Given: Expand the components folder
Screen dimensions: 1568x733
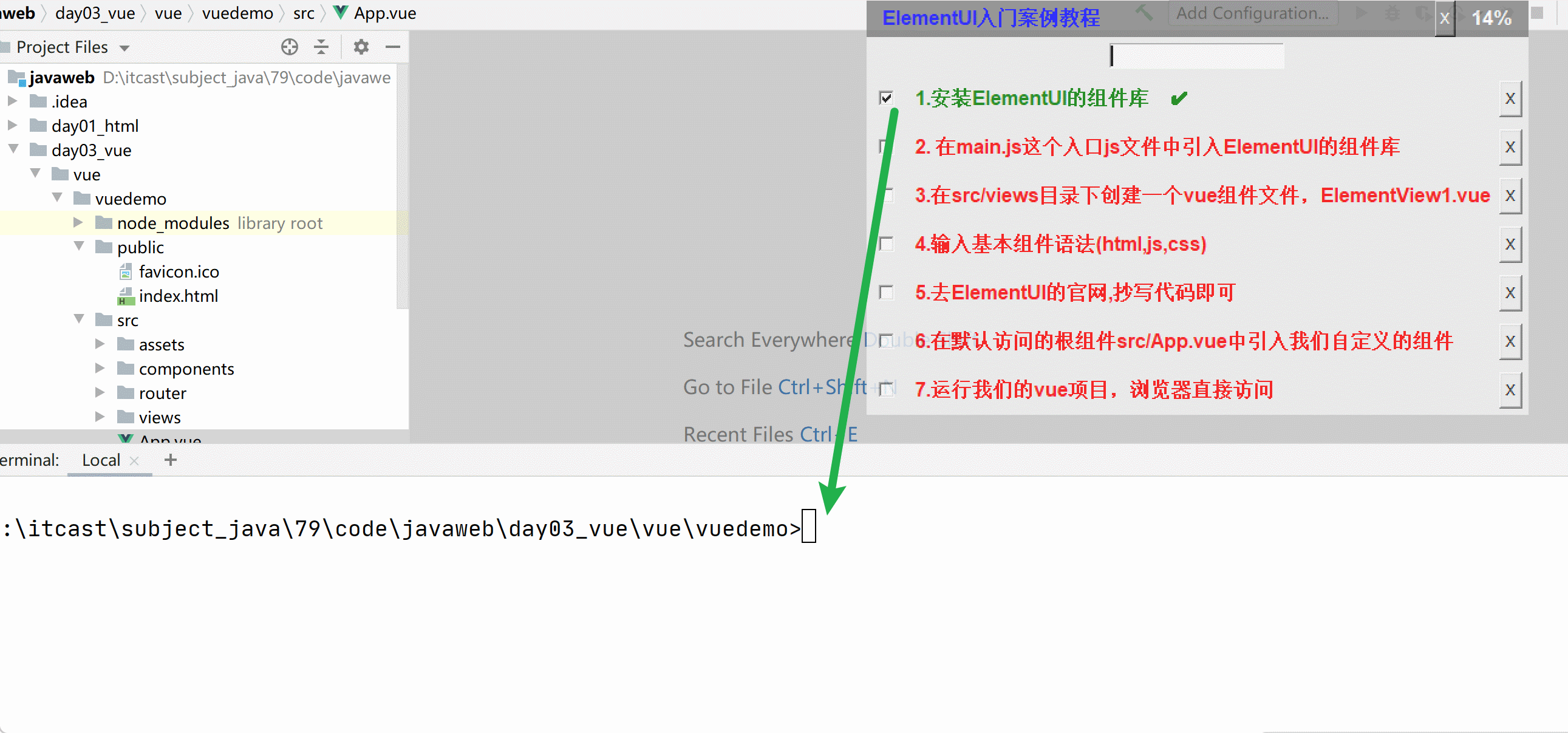Looking at the screenshot, I should 100,369.
